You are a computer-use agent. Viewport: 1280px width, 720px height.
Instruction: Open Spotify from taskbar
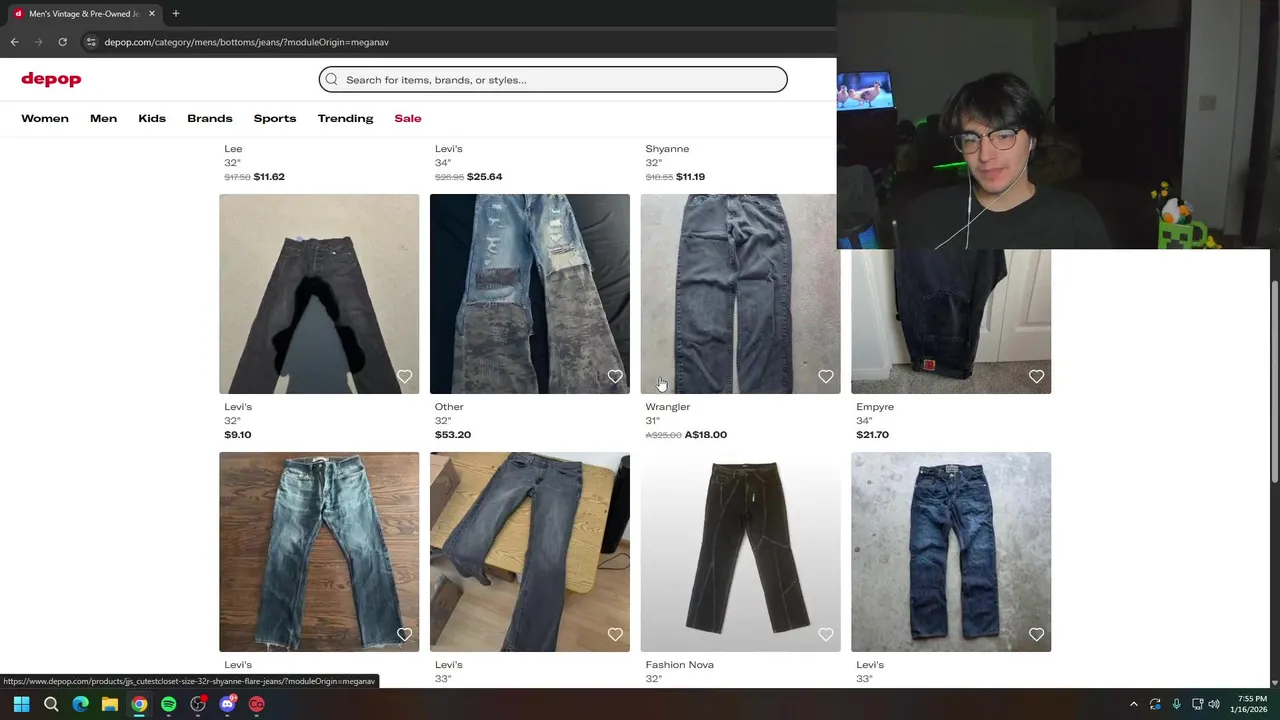[169, 704]
